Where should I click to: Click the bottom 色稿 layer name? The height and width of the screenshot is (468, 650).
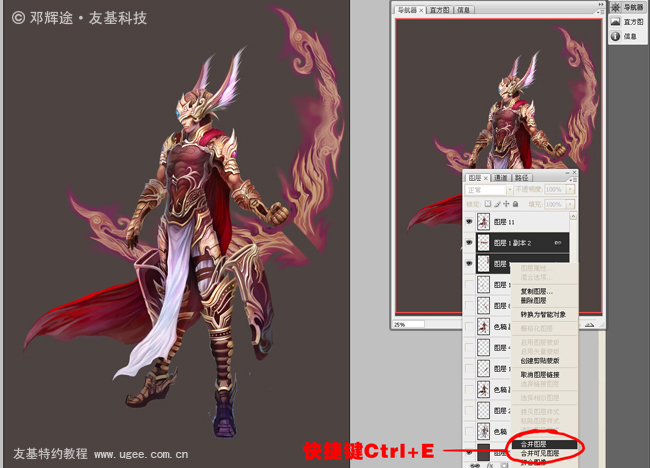(x=500, y=432)
